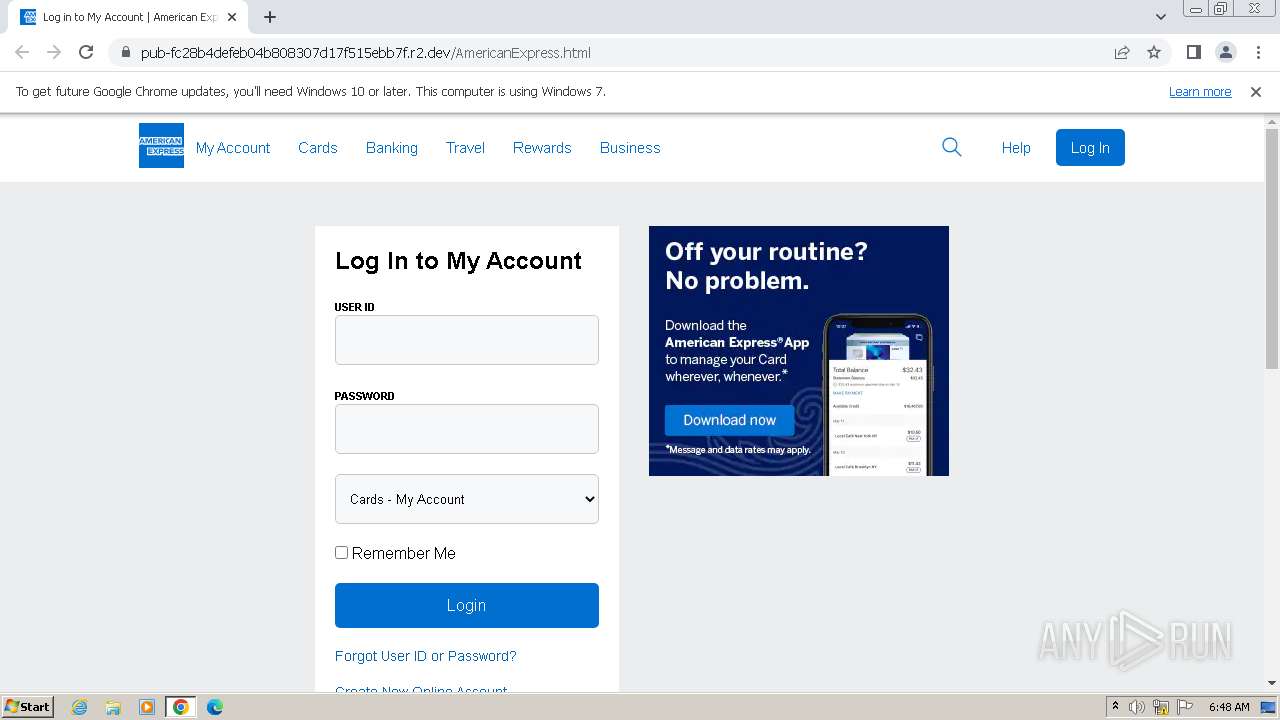Bookmark this page with star icon
This screenshot has width=1280, height=720.
(1154, 52)
